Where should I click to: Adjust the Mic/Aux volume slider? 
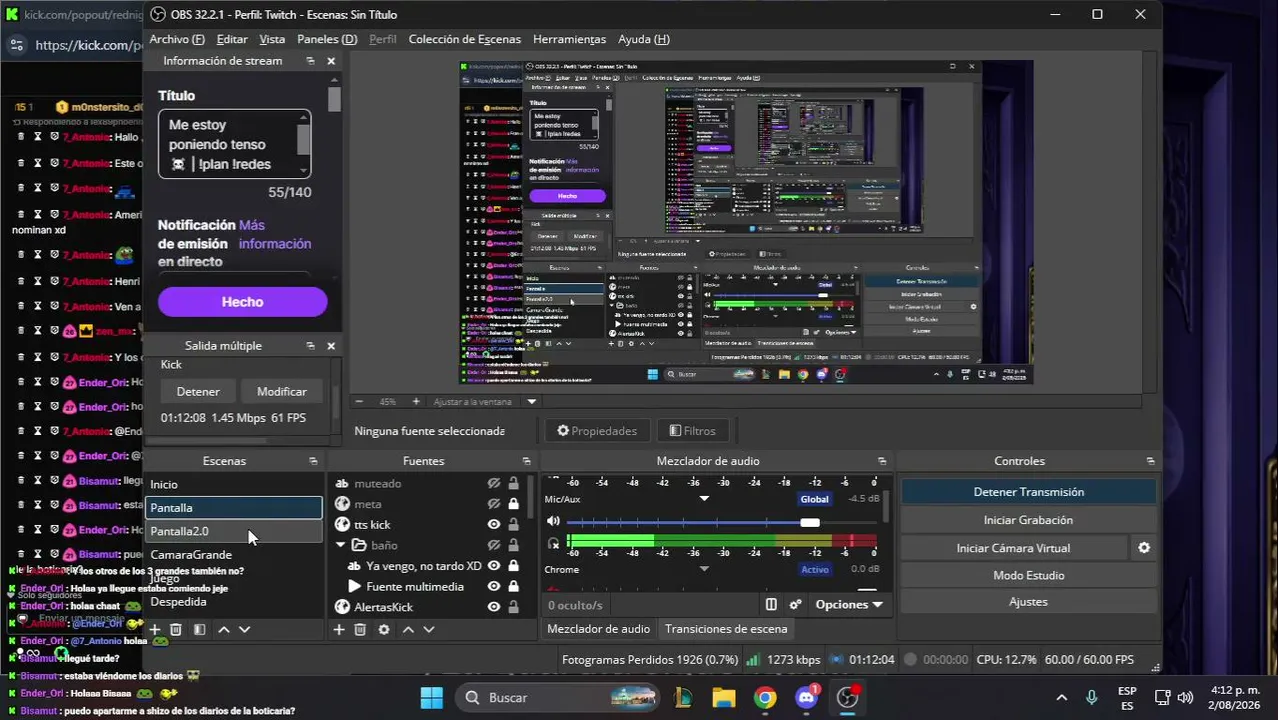pyautogui.click(x=809, y=522)
